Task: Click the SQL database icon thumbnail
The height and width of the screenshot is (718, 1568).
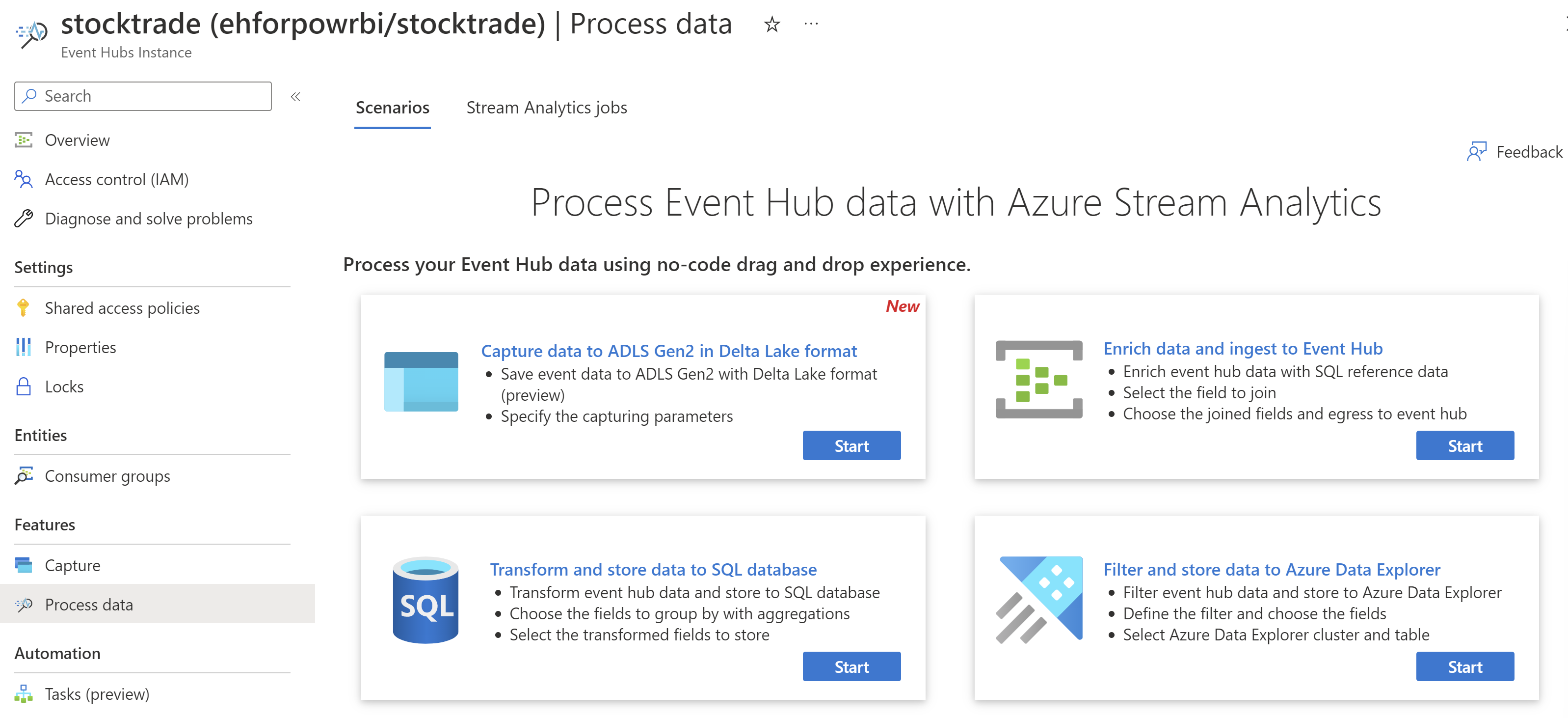Action: point(425,601)
